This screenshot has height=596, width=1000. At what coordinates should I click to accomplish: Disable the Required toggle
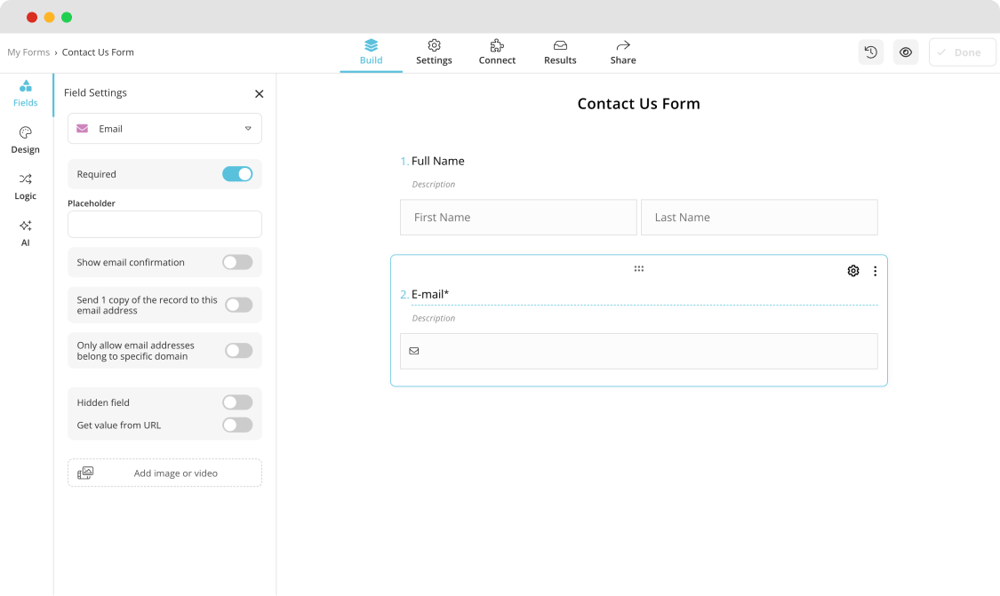(x=237, y=174)
